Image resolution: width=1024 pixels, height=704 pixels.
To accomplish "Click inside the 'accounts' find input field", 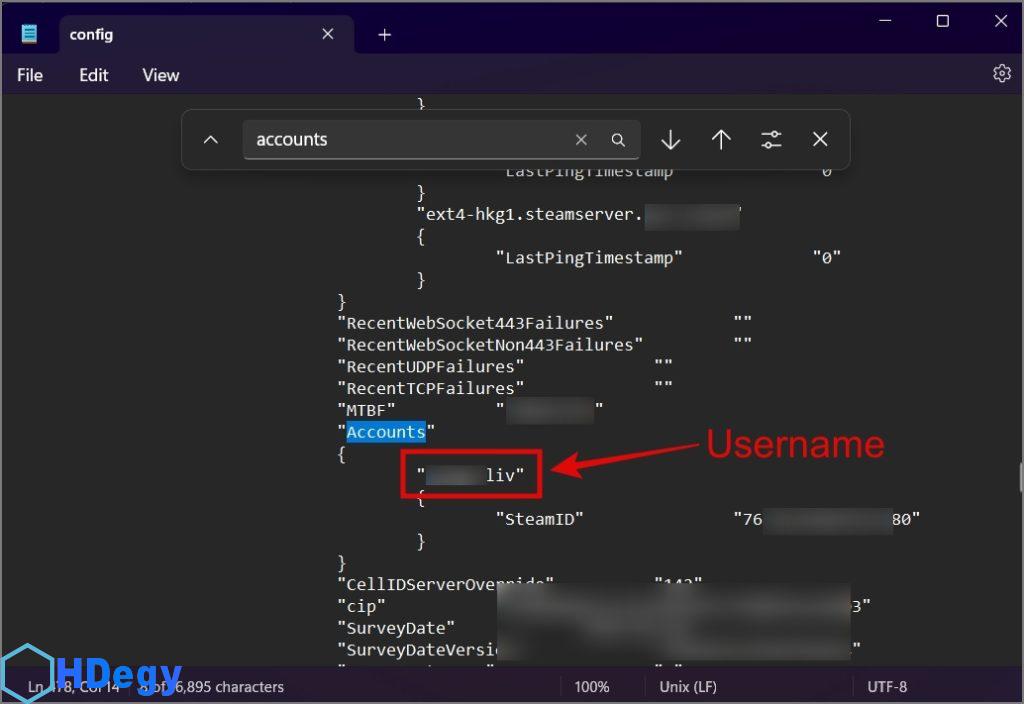I will point(400,140).
